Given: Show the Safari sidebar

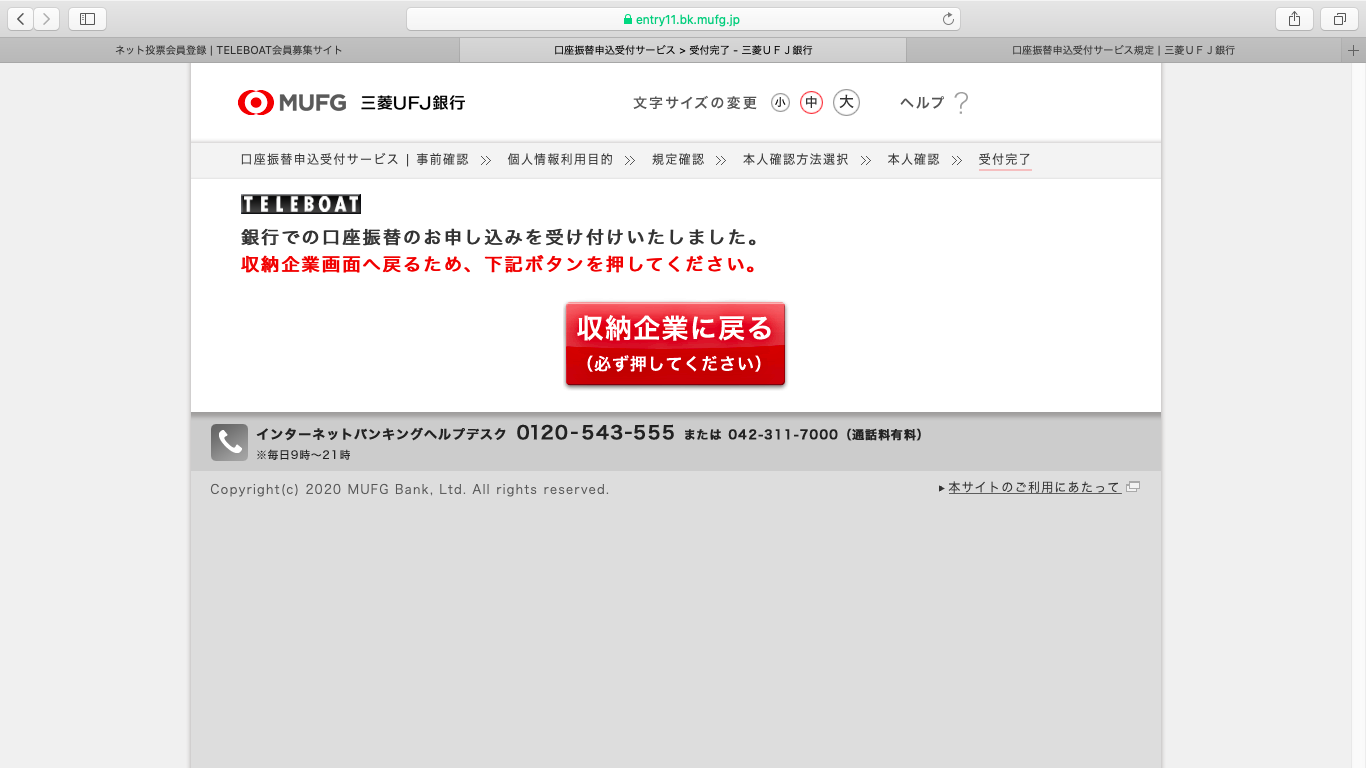Looking at the screenshot, I should (x=87, y=19).
